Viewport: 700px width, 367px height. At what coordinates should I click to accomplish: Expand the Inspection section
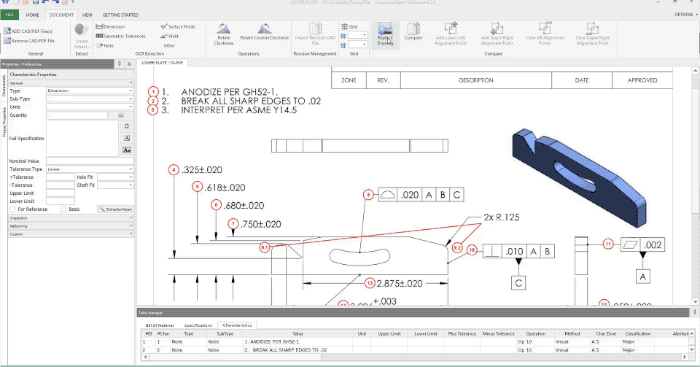tap(71, 218)
